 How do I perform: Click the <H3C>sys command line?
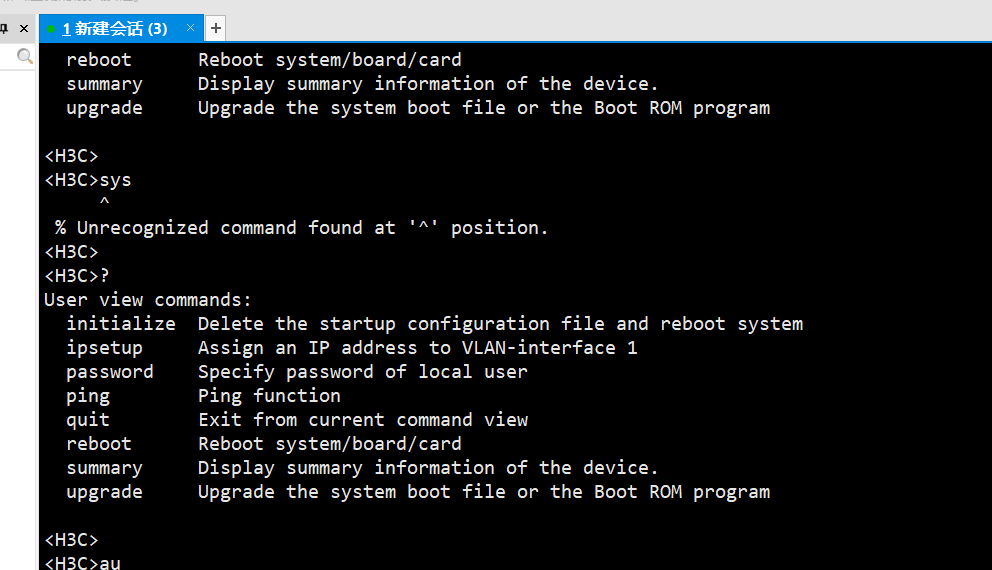[88, 180]
